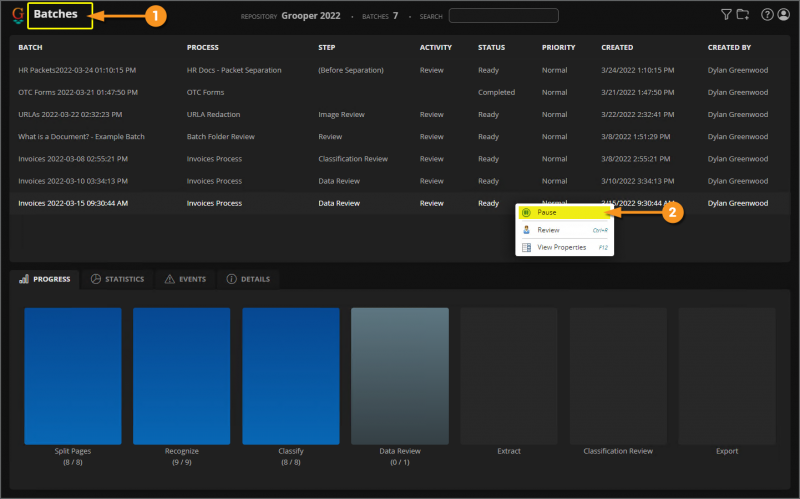This screenshot has width=800, height=499.
Task: Open the user profile icon
Action: point(782,15)
